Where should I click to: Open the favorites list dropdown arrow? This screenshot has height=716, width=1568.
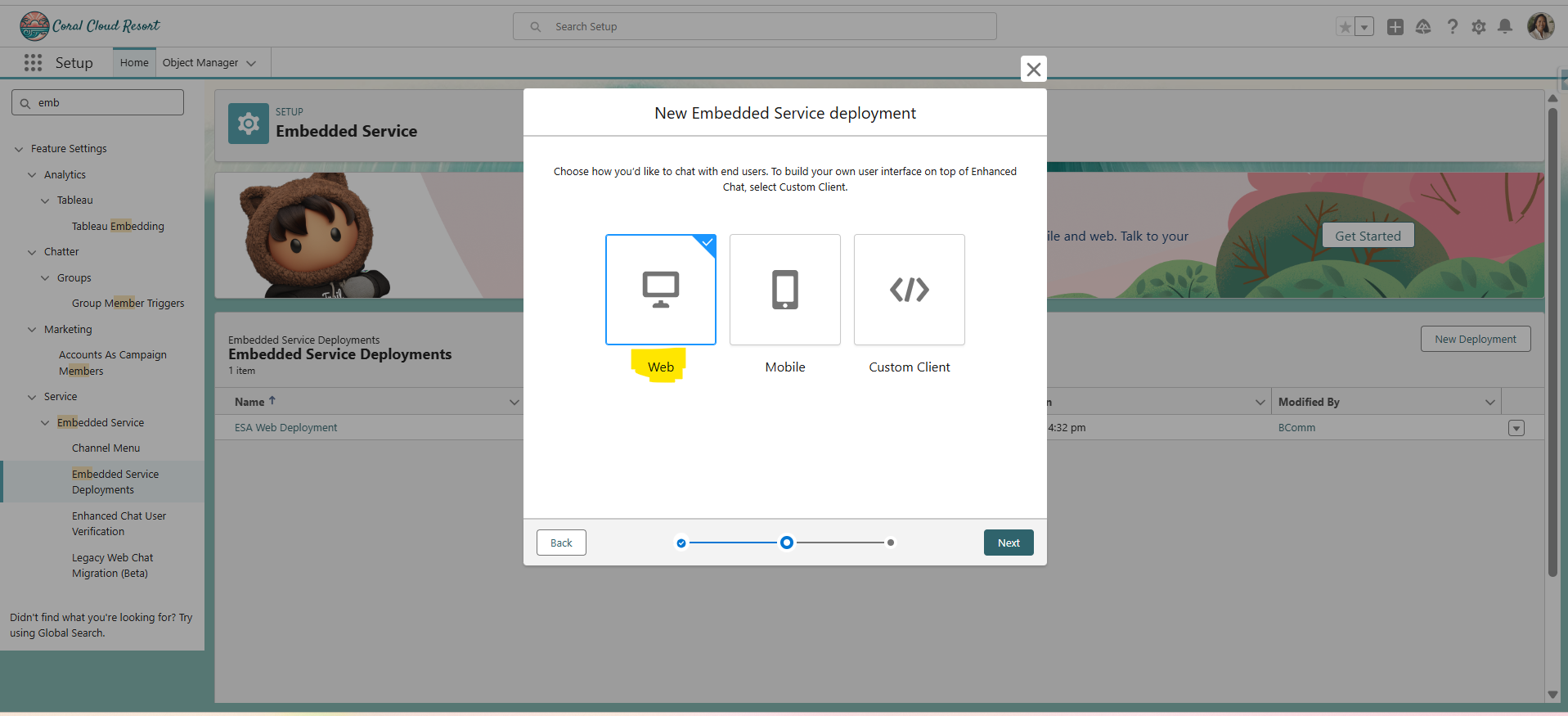[1364, 27]
